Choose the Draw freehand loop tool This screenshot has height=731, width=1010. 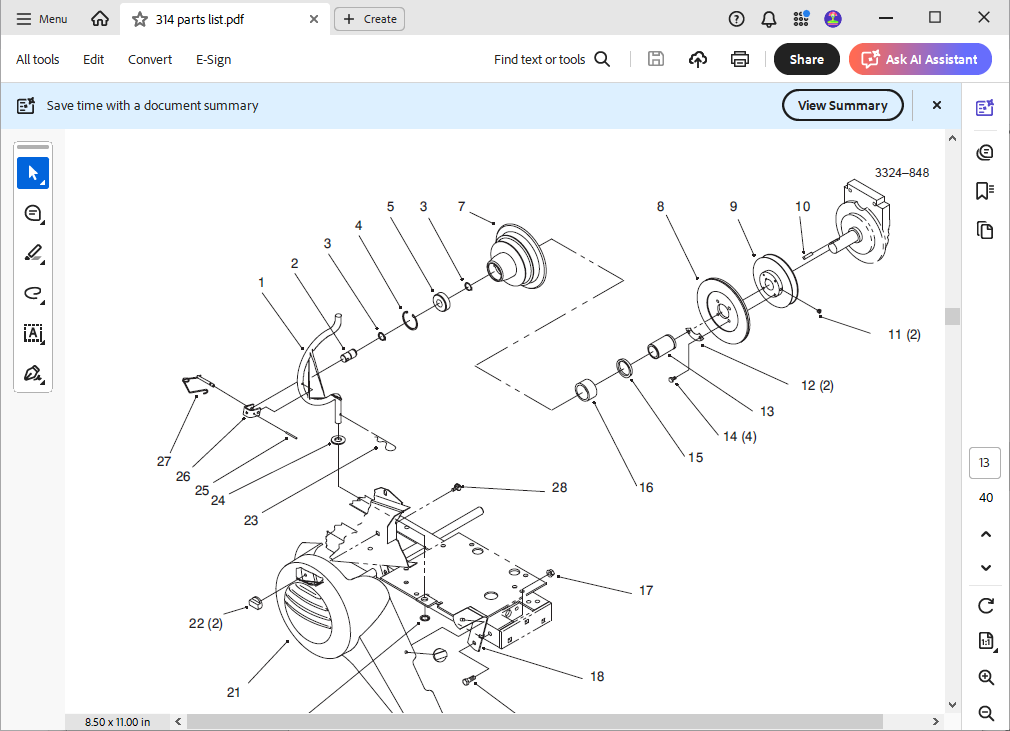click(33, 294)
